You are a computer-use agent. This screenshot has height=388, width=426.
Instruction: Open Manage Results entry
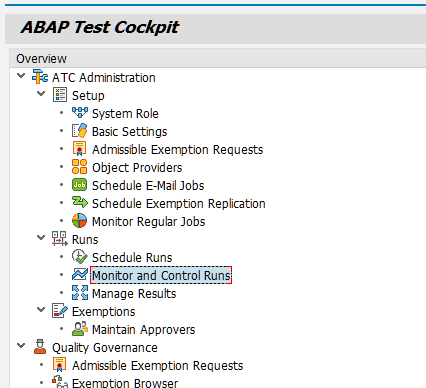pos(134,294)
